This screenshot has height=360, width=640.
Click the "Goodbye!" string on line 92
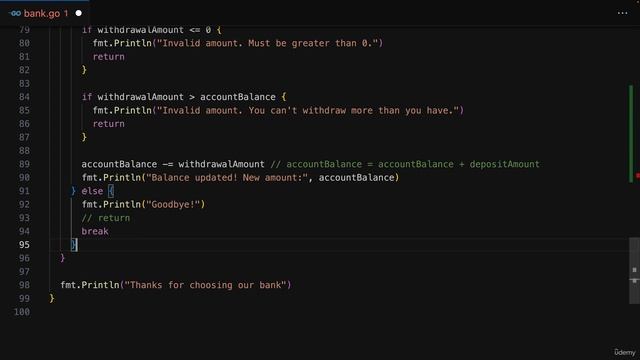pos(173,204)
